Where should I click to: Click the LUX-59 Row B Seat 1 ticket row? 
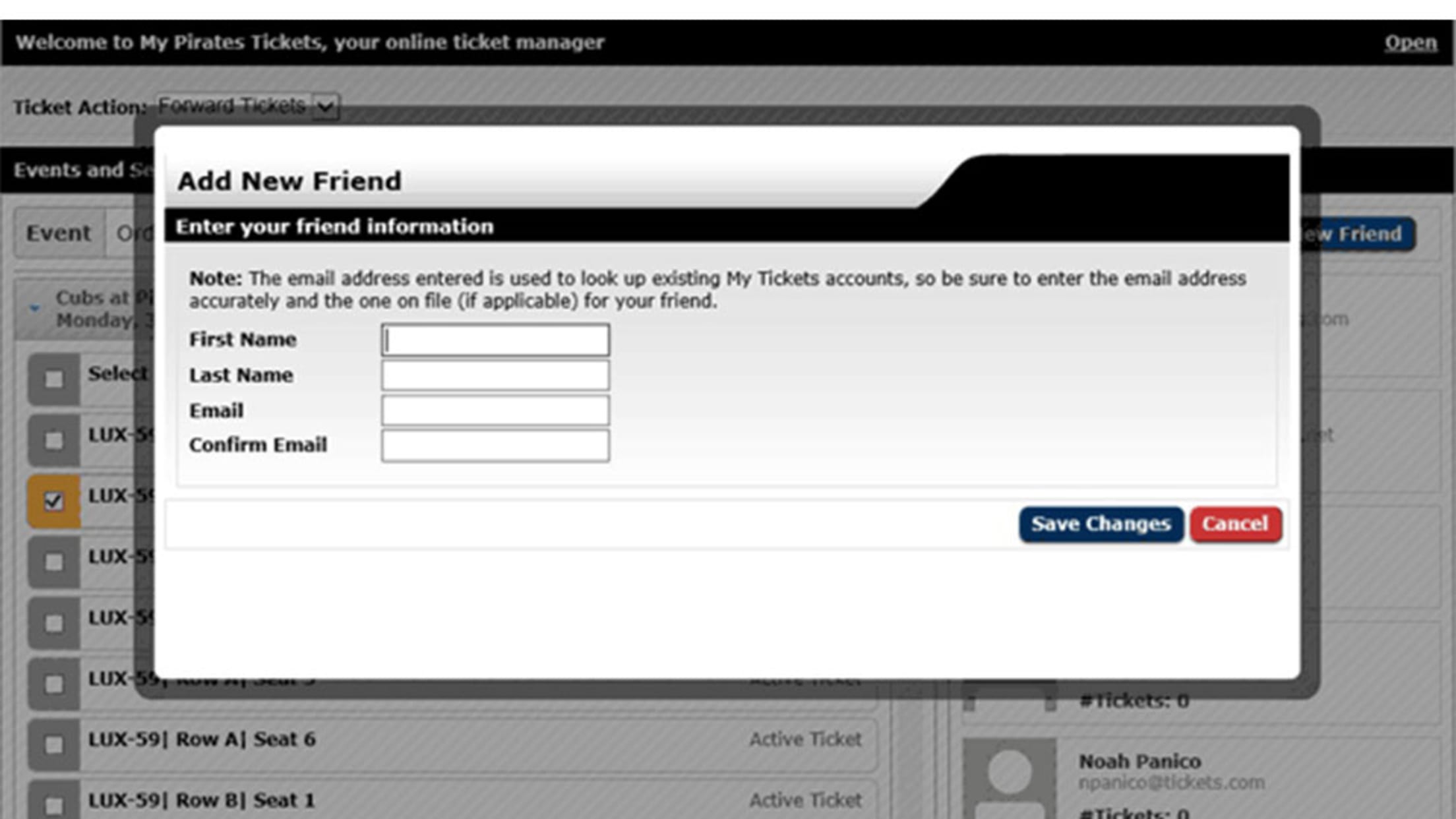462,801
